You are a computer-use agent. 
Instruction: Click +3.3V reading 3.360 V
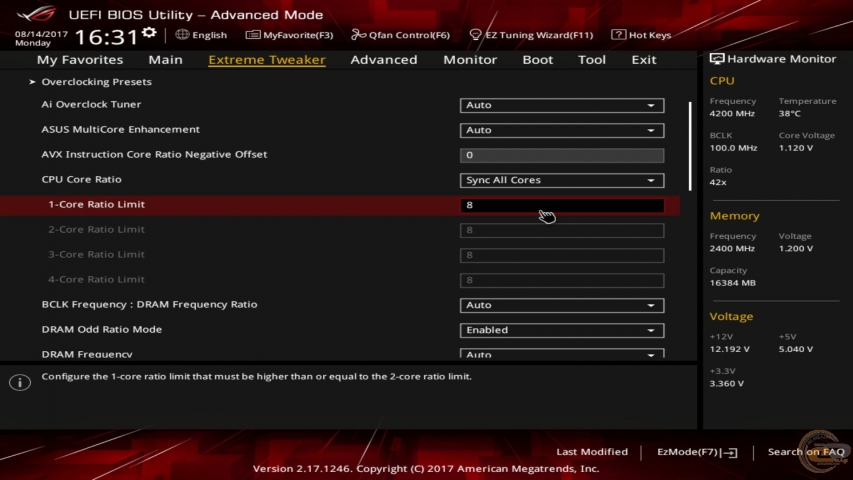(x=726, y=384)
